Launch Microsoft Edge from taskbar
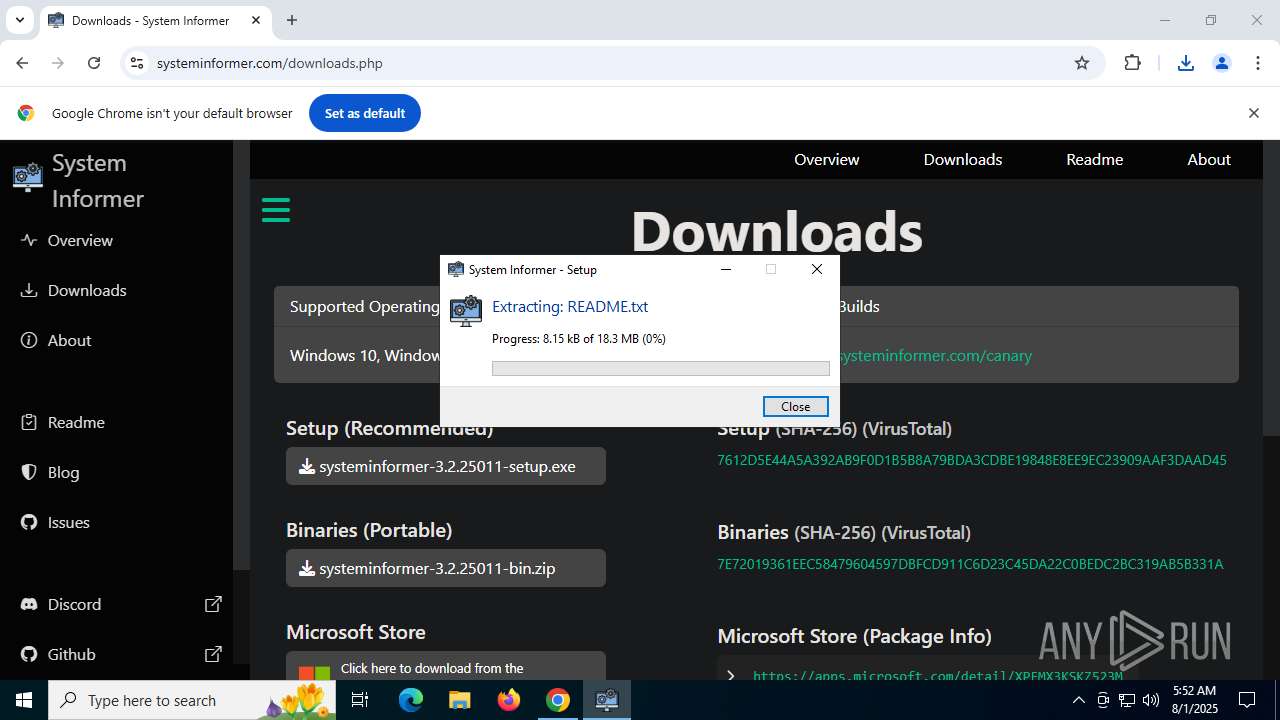This screenshot has width=1280, height=720. (411, 700)
